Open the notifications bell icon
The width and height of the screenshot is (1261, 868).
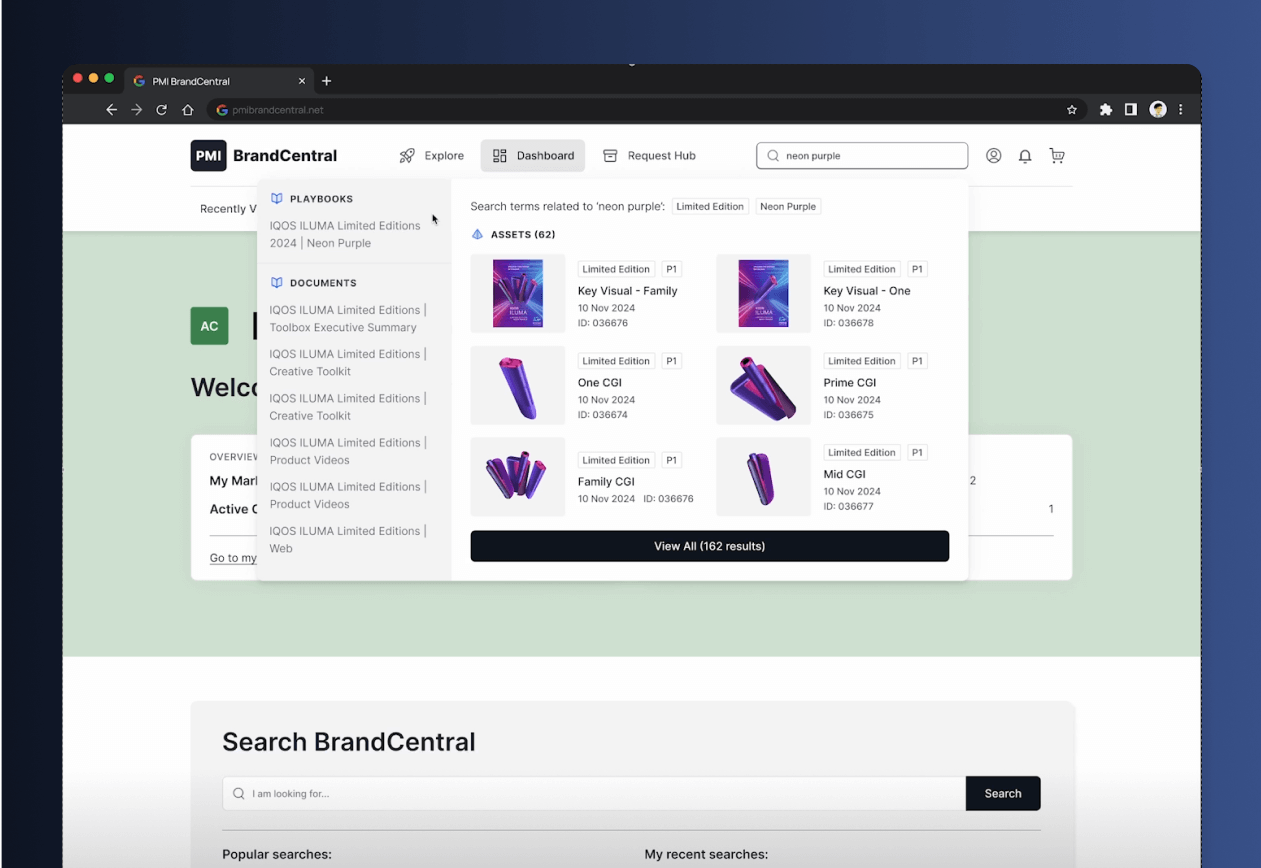(1025, 156)
